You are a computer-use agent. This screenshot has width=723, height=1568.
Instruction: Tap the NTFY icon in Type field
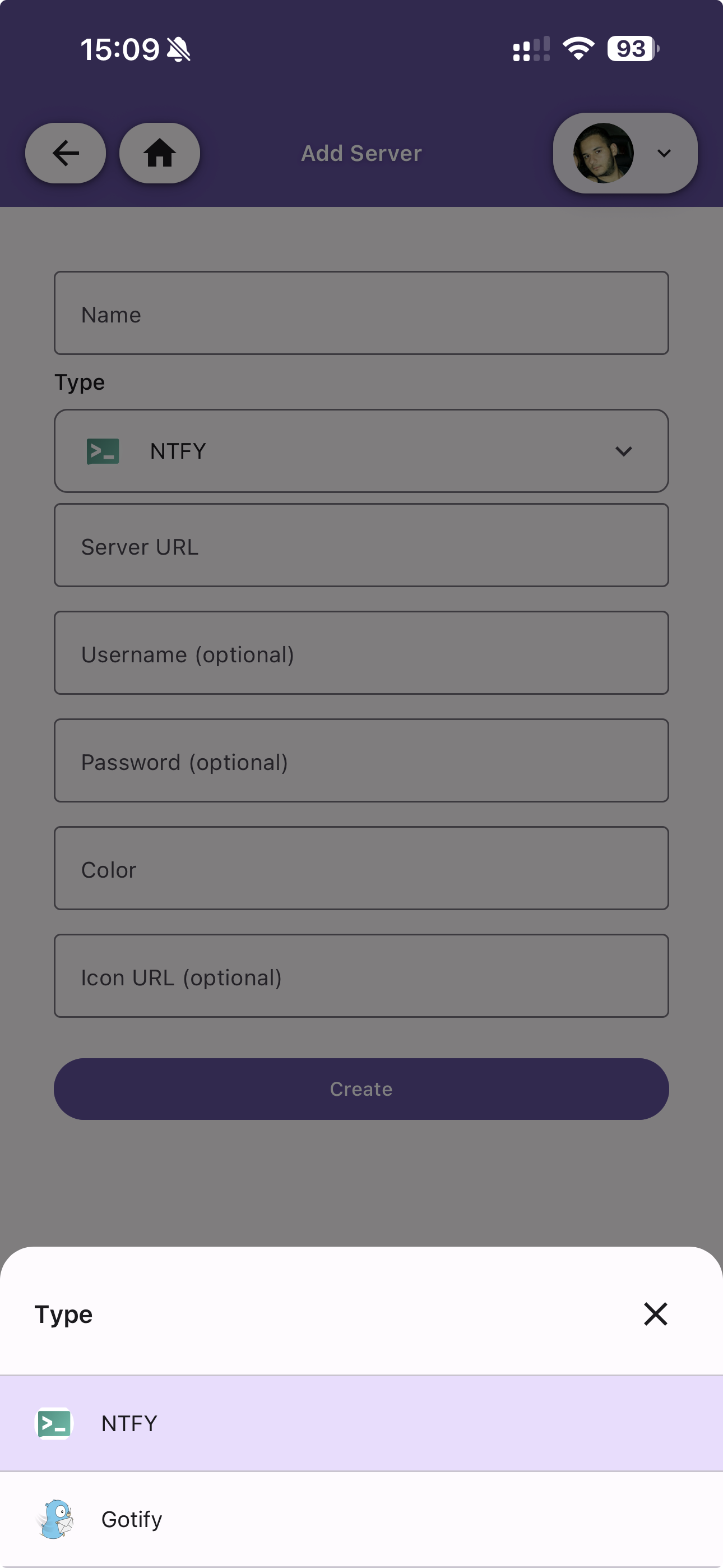(x=103, y=451)
